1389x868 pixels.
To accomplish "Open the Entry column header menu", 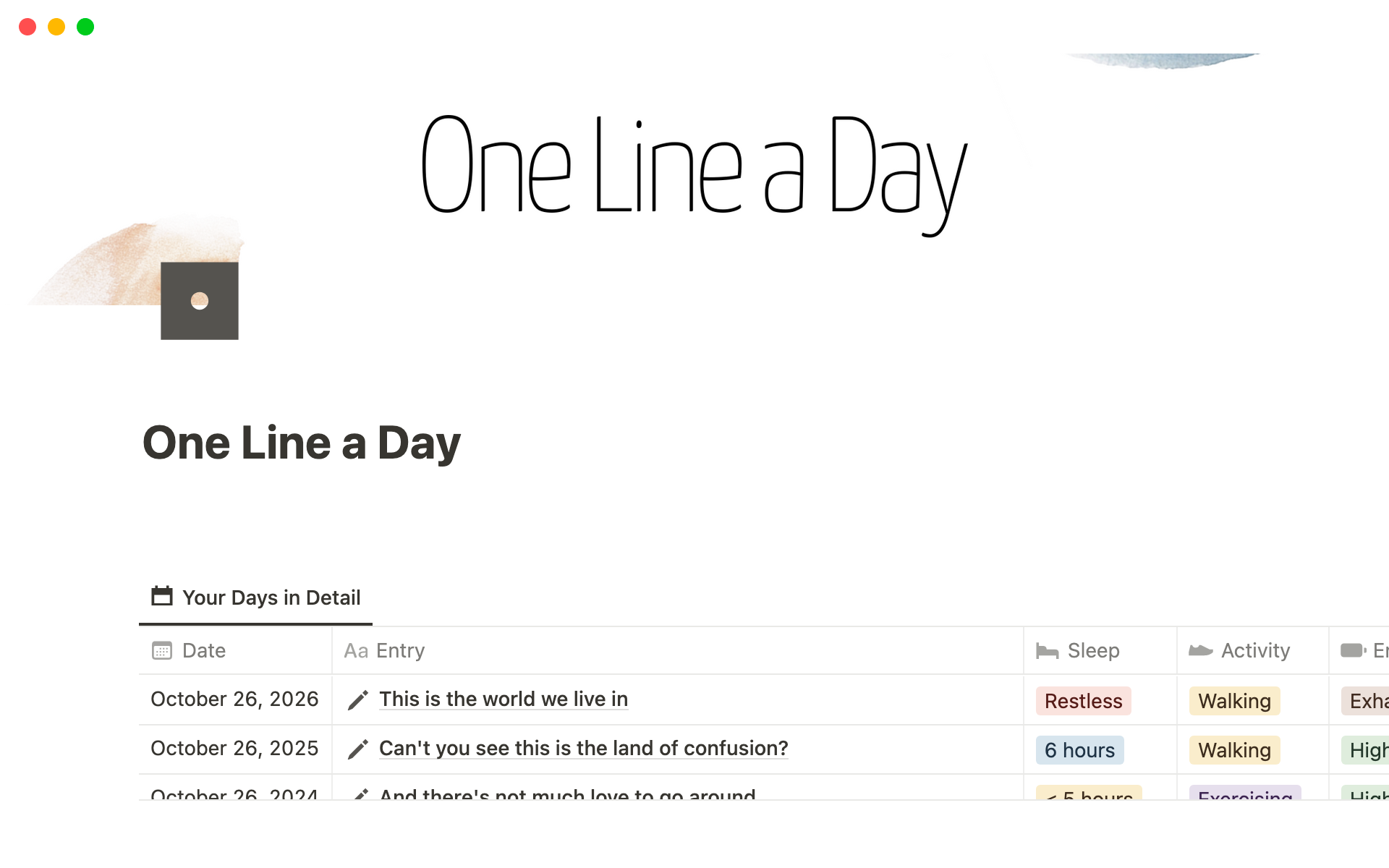I will coord(400,650).
